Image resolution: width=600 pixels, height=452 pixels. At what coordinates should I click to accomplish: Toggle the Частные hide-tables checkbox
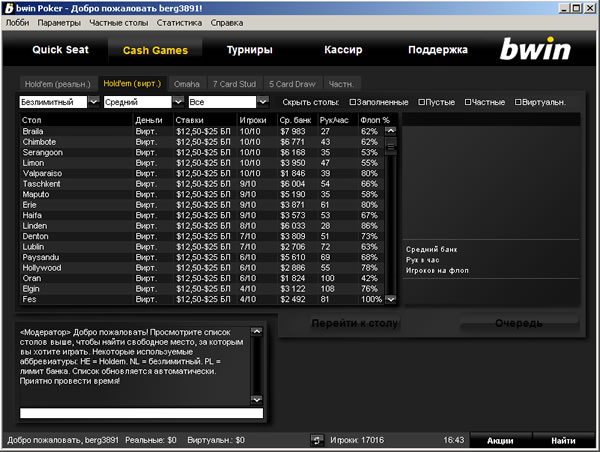pos(468,102)
